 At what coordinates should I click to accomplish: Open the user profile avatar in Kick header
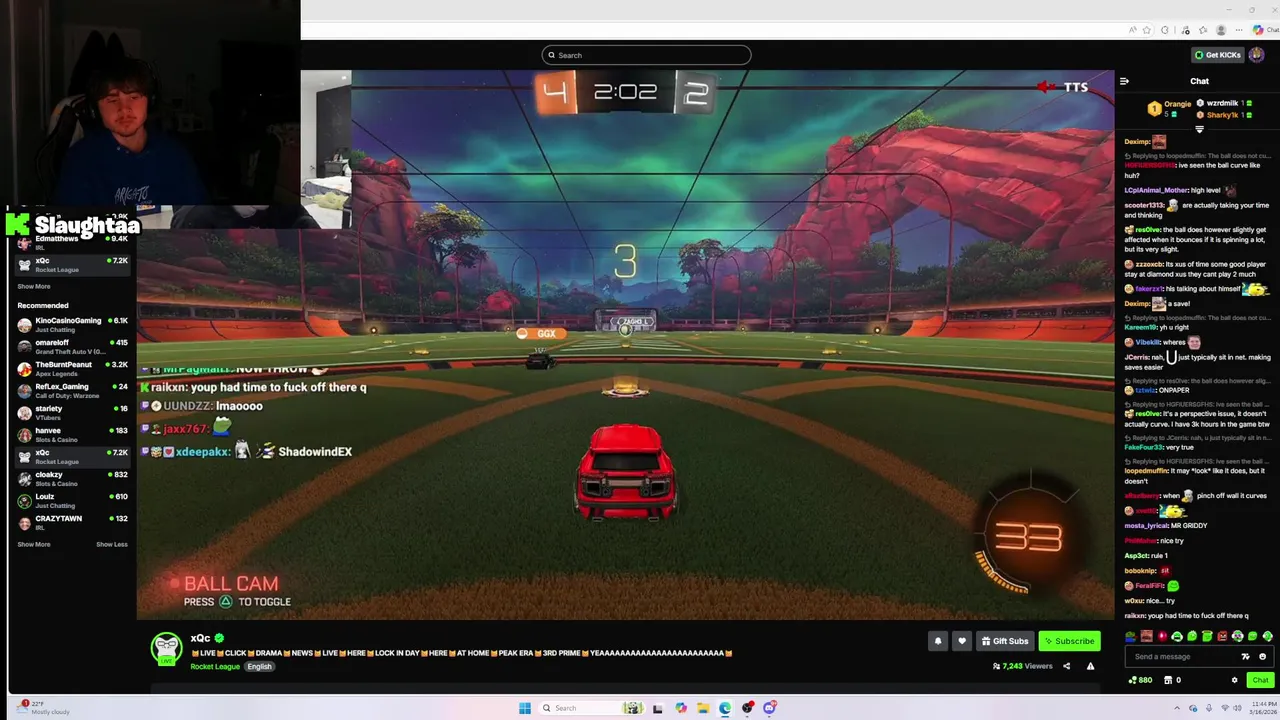tap(1257, 55)
